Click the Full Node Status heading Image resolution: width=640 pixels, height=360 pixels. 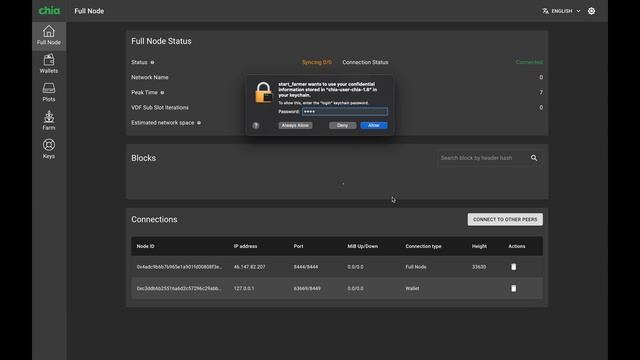[161, 41]
